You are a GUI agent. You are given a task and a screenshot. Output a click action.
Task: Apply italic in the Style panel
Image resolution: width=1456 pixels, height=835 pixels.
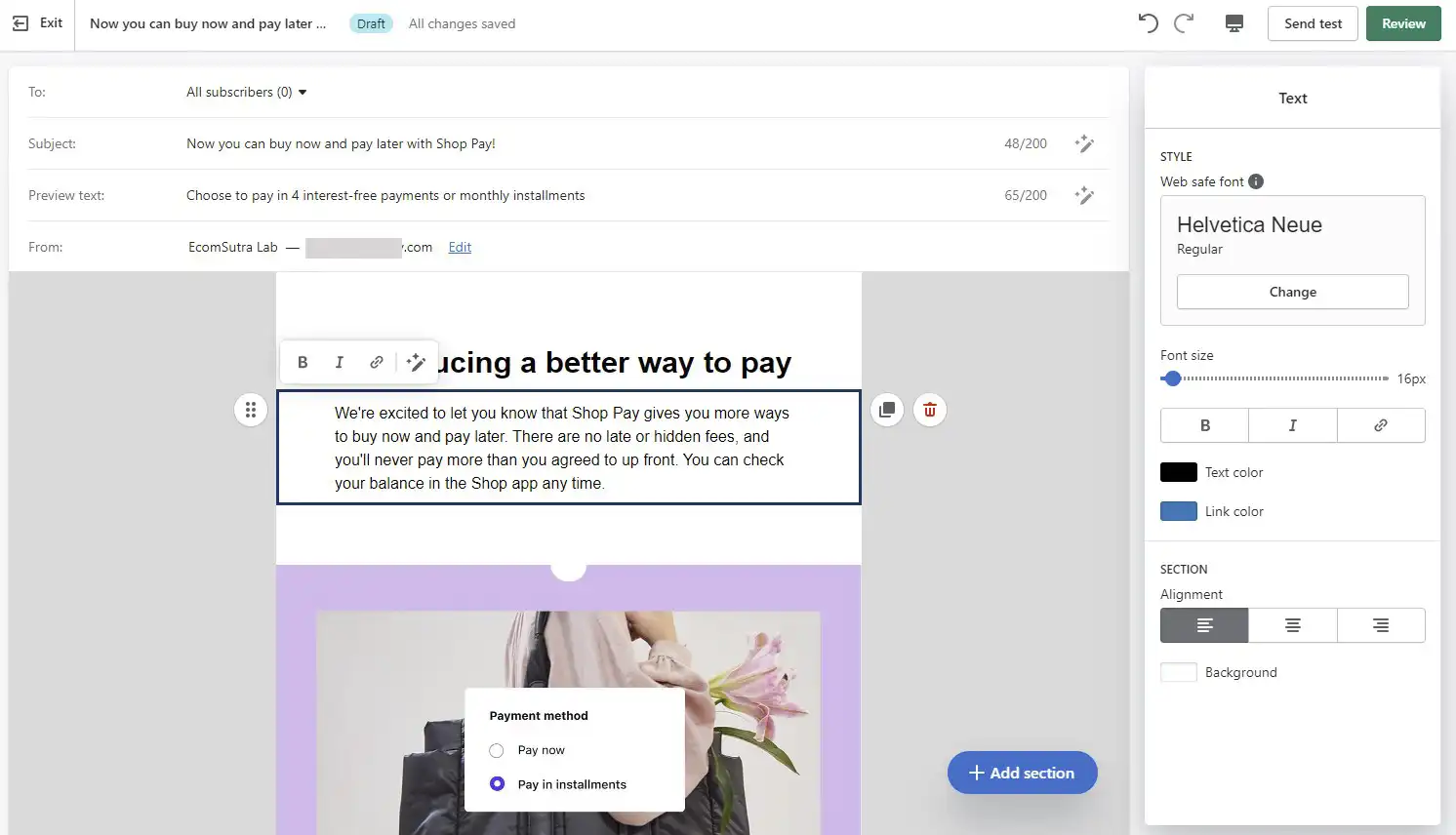tap(1293, 425)
